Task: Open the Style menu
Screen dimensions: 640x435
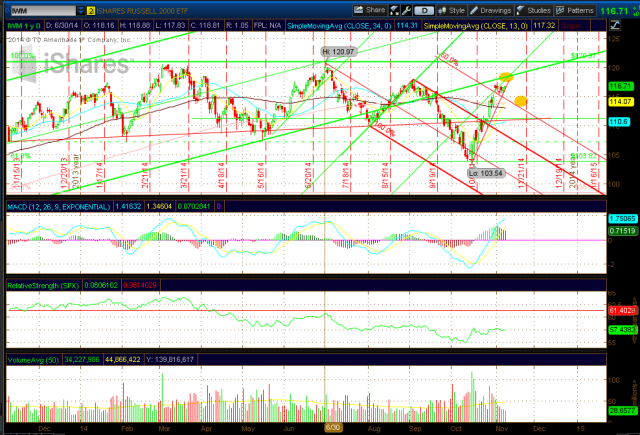Action: tap(451, 10)
